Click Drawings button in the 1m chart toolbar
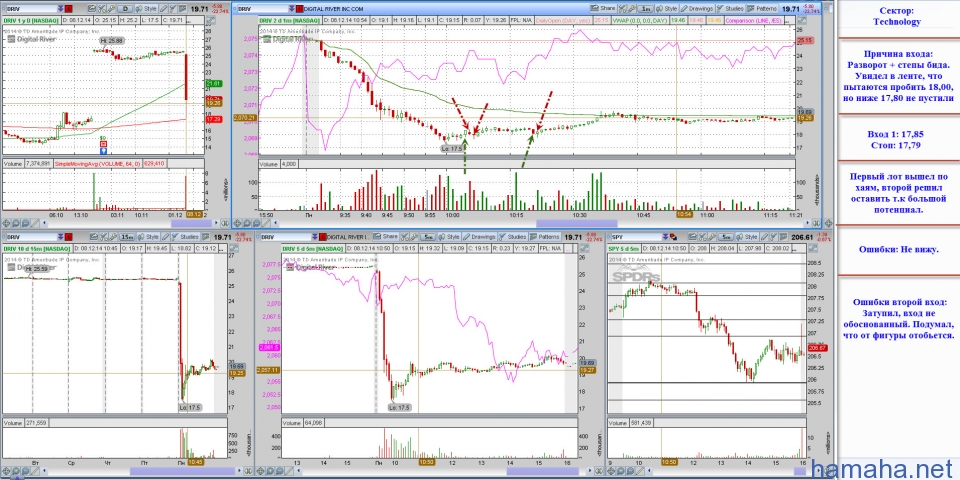 click(697, 9)
